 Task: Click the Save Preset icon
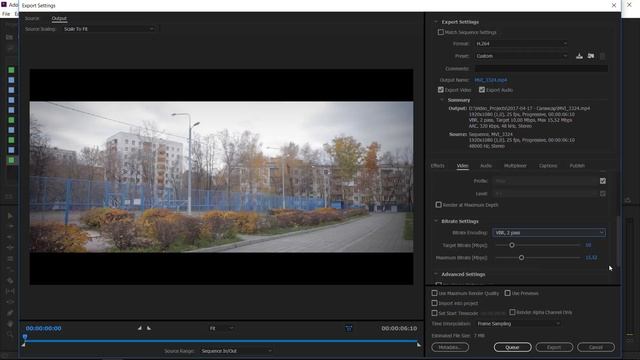pos(579,56)
